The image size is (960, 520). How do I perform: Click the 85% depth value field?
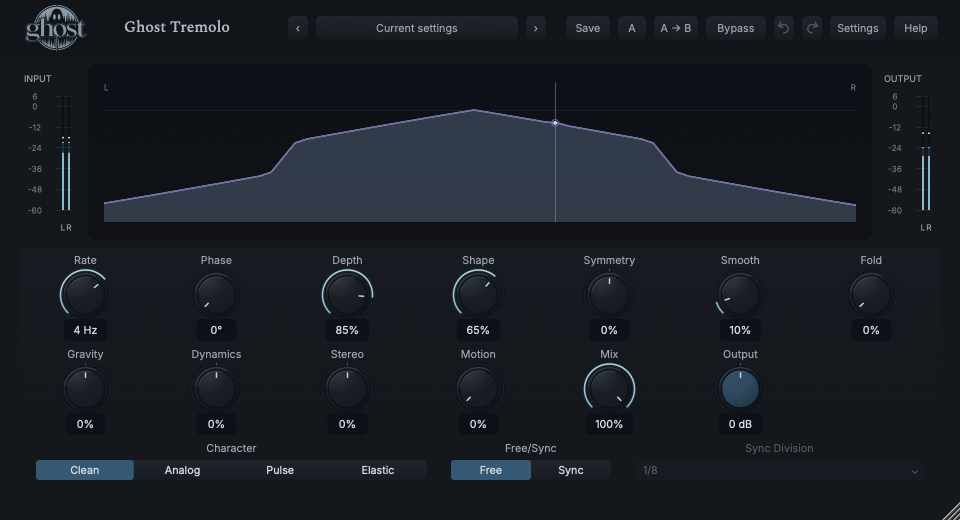coord(347,330)
